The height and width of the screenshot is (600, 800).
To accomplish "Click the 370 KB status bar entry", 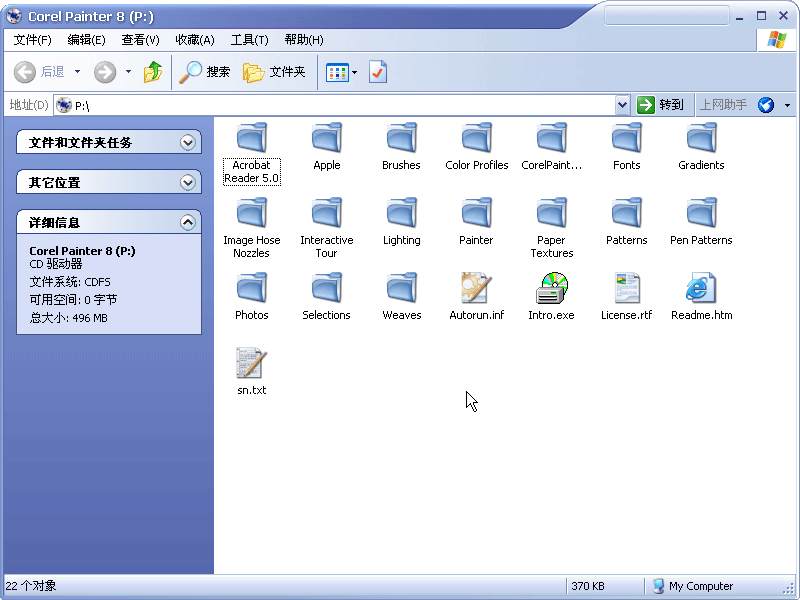I will click(x=588, y=586).
